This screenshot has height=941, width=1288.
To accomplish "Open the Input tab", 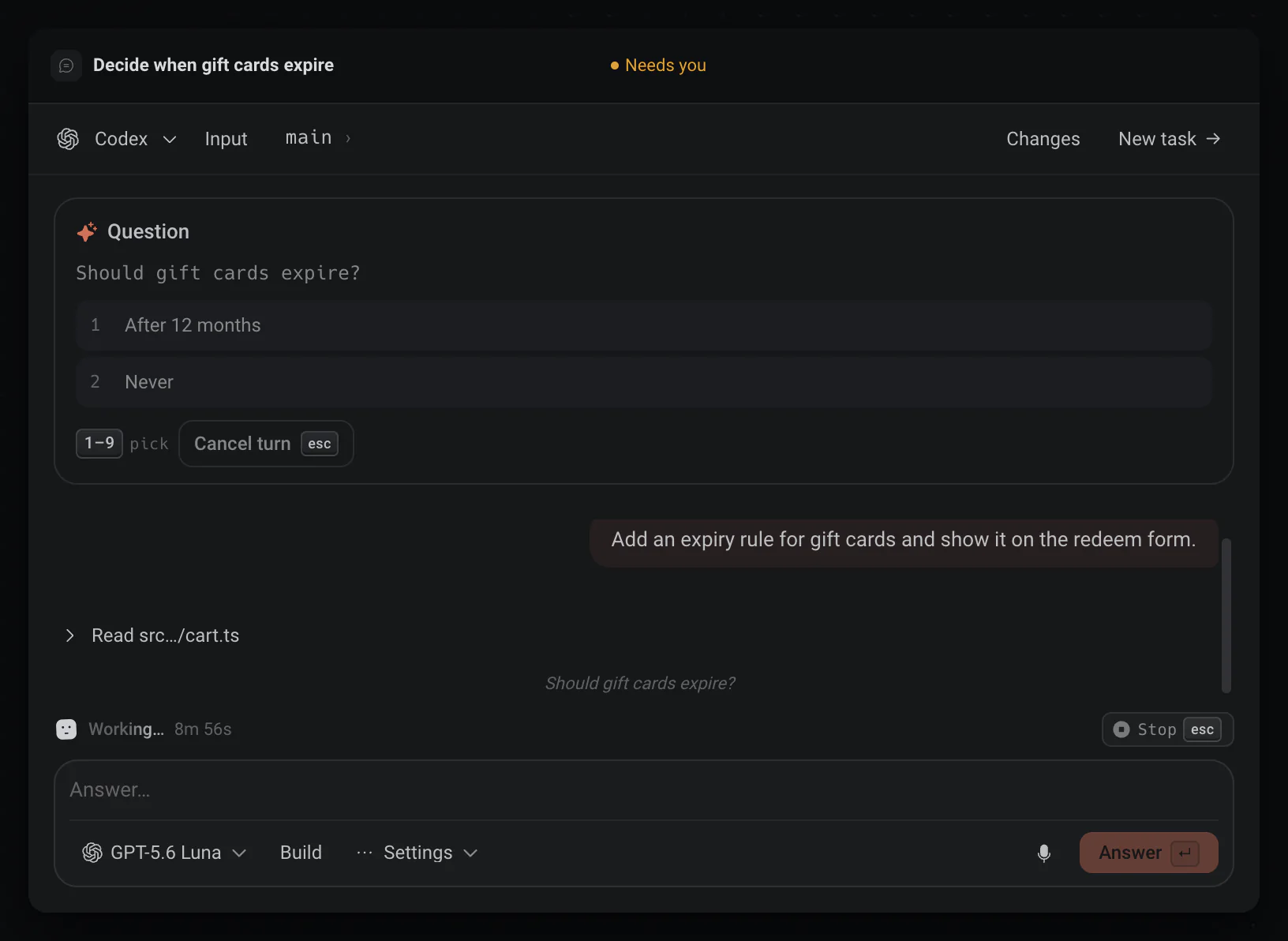I will pyautogui.click(x=226, y=139).
